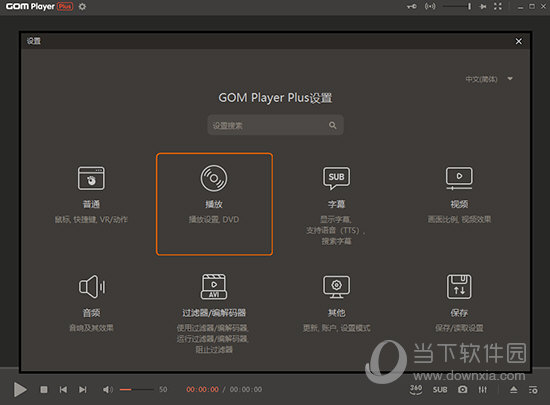Close the 设置 settings dialog
Image resolution: width=550 pixels, height=405 pixels.
pyautogui.click(x=518, y=41)
